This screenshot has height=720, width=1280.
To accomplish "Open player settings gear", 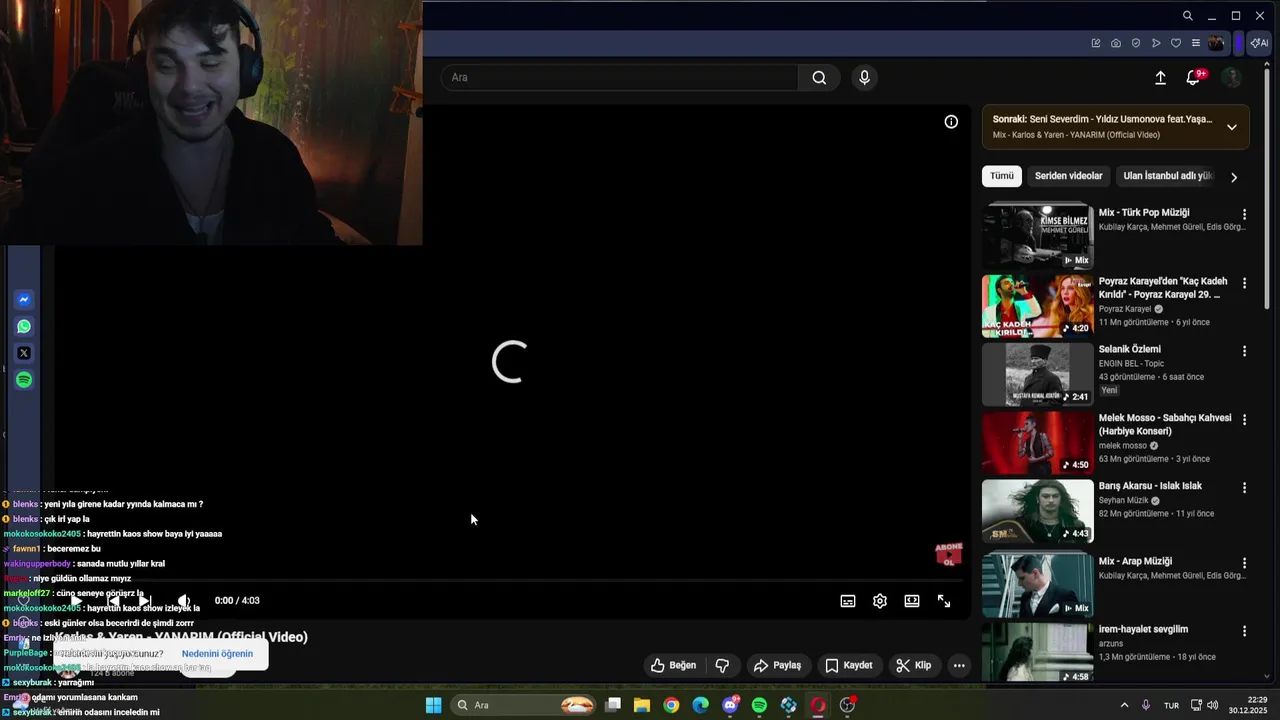I will pos(880,601).
